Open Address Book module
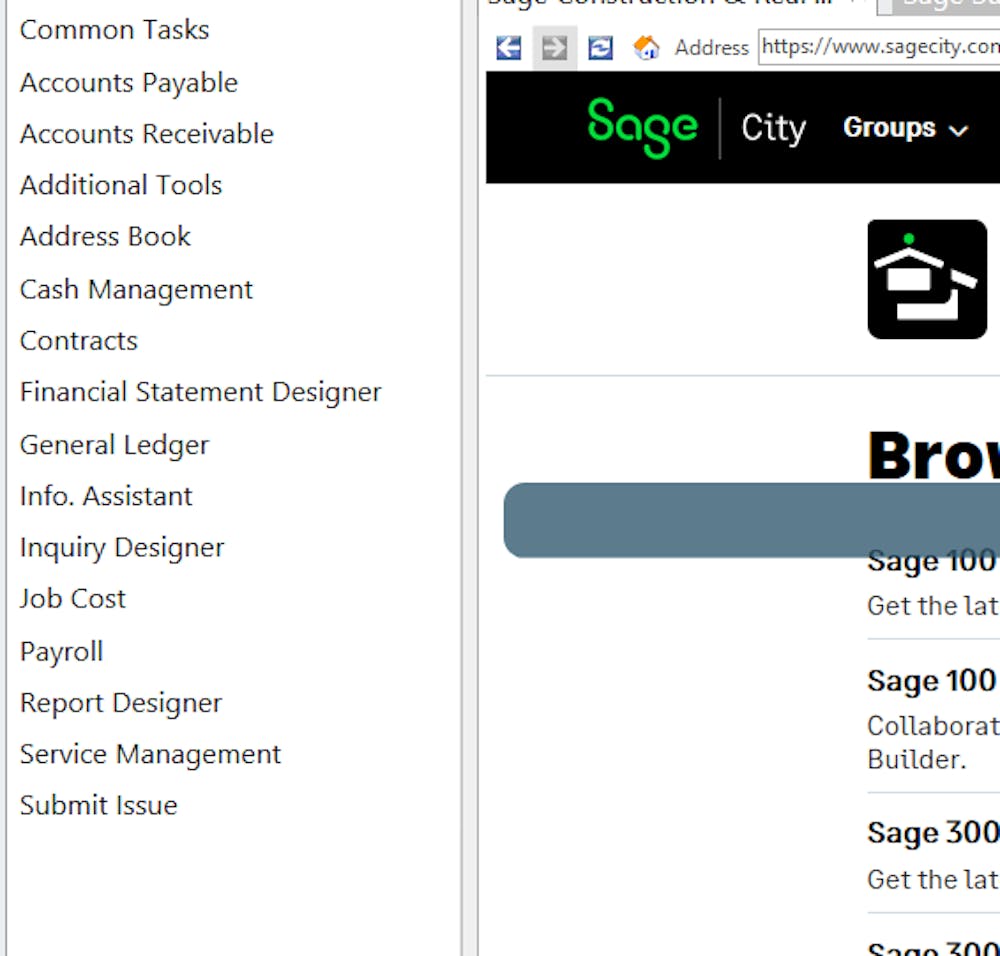The width and height of the screenshot is (1000, 956). coord(105,237)
